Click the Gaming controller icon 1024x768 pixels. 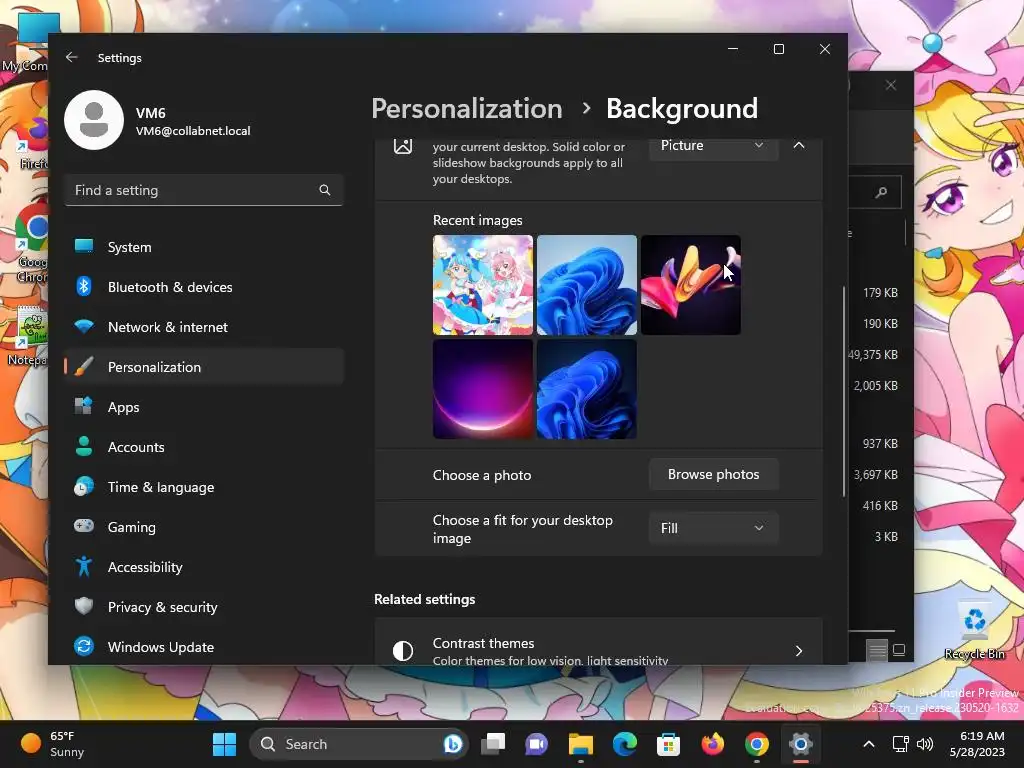84,526
